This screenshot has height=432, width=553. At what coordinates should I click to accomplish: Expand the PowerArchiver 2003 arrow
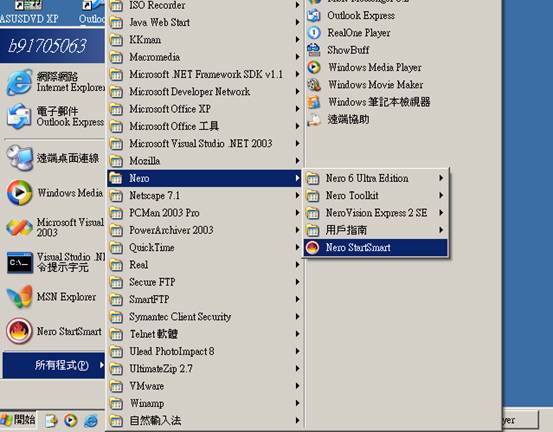pyautogui.click(x=298, y=230)
